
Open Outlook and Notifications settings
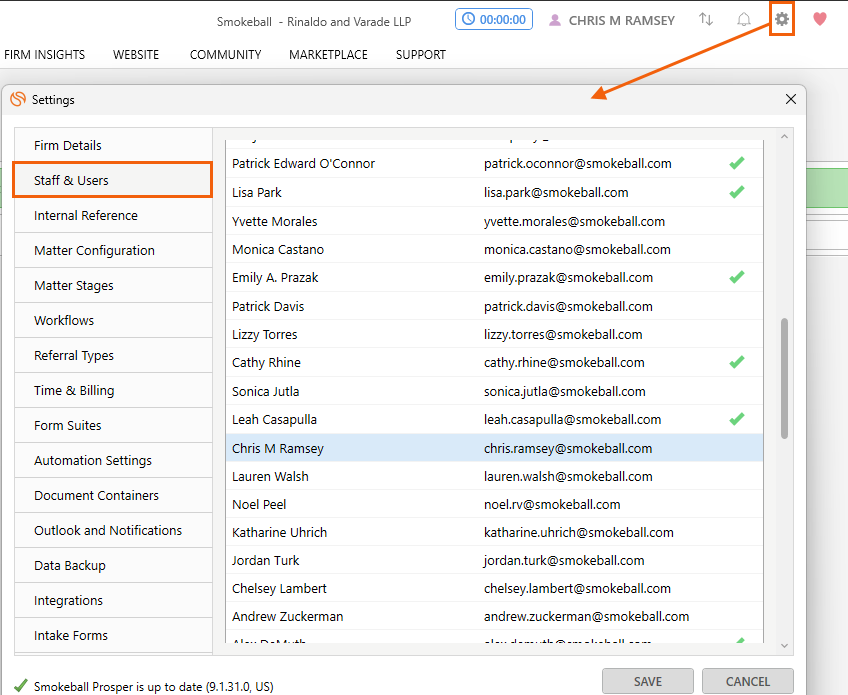(x=113, y=531)
